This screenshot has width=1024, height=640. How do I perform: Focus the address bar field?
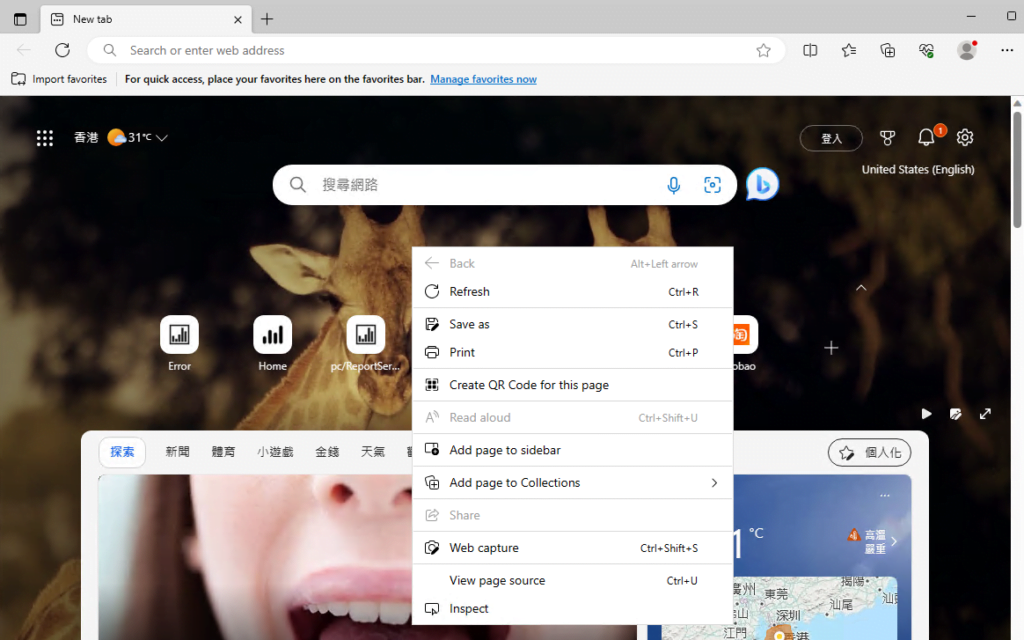(x=436, y=50)
